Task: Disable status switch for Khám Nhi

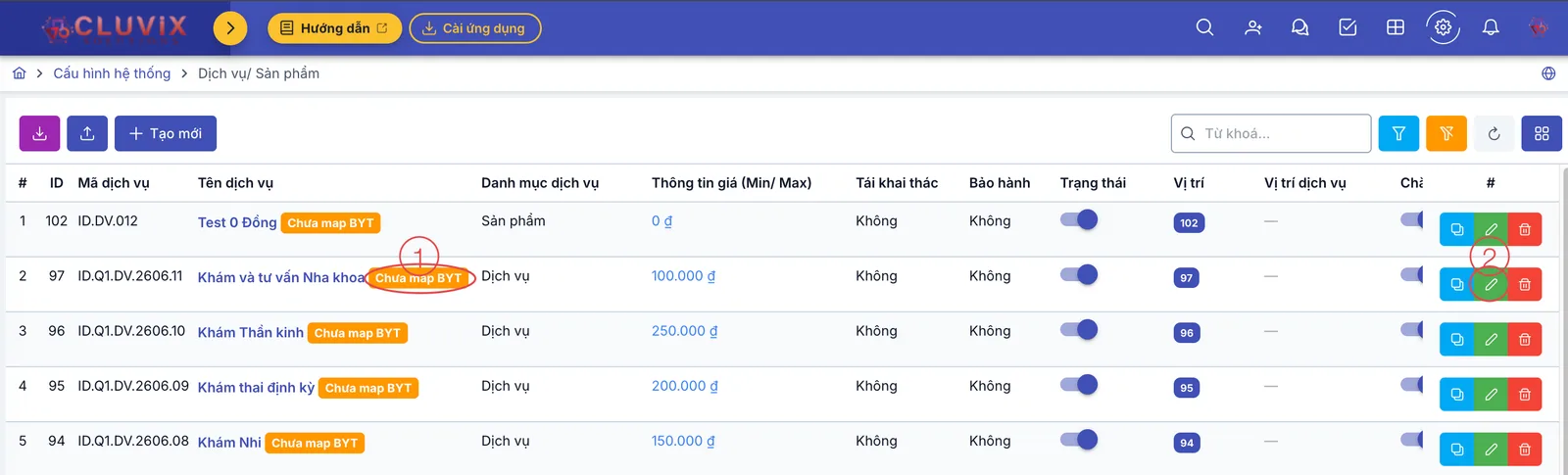Action: tap(1079, 439)
